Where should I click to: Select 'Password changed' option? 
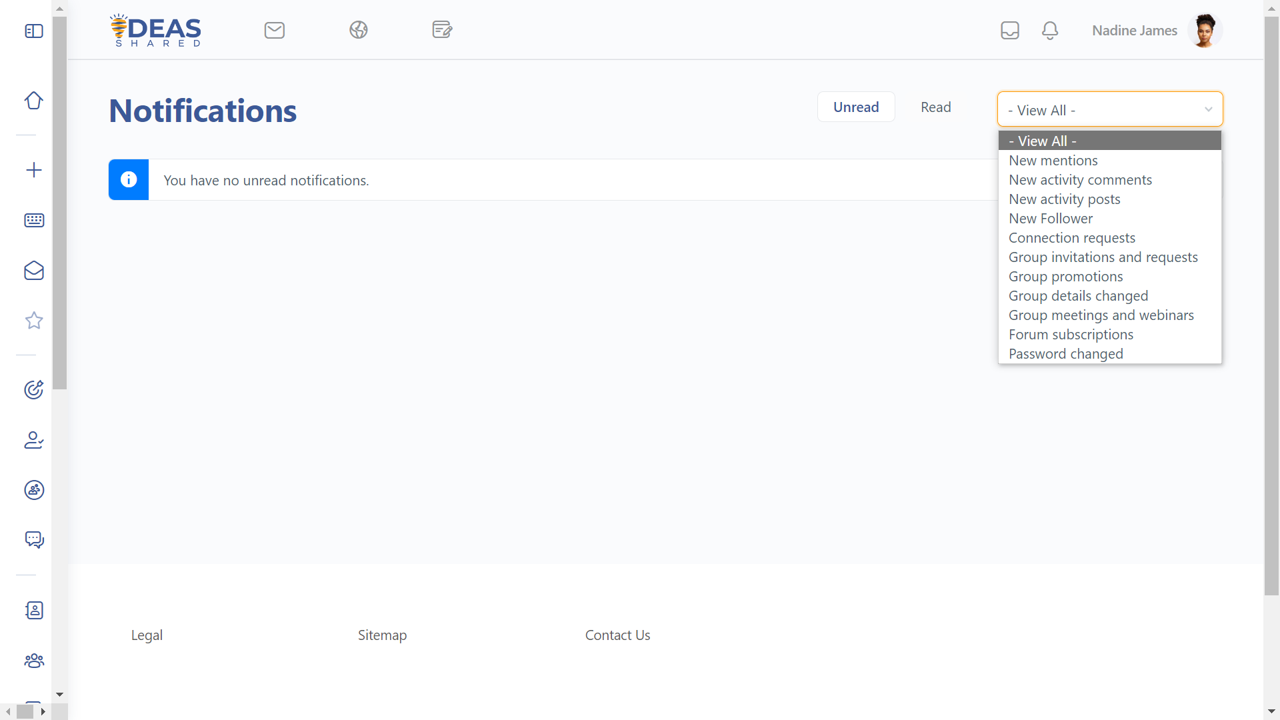[1110, 354]
